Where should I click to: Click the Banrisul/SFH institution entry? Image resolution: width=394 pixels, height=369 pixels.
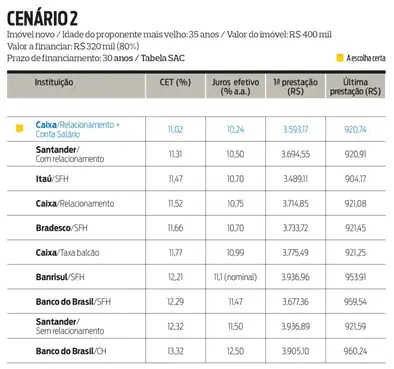60,277
